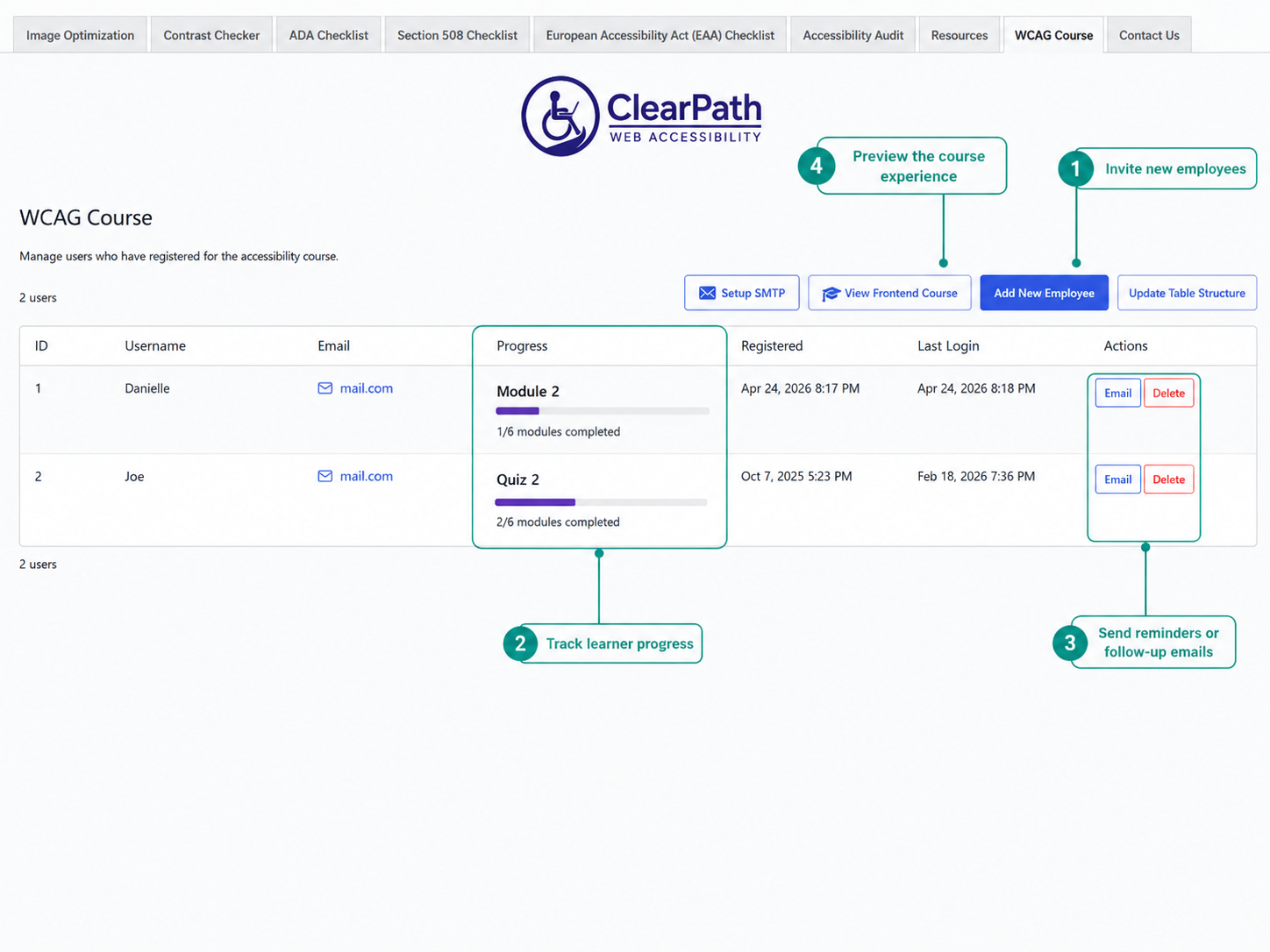
Task: Click the Actions column header
Action: click(x=1125, y=345)
